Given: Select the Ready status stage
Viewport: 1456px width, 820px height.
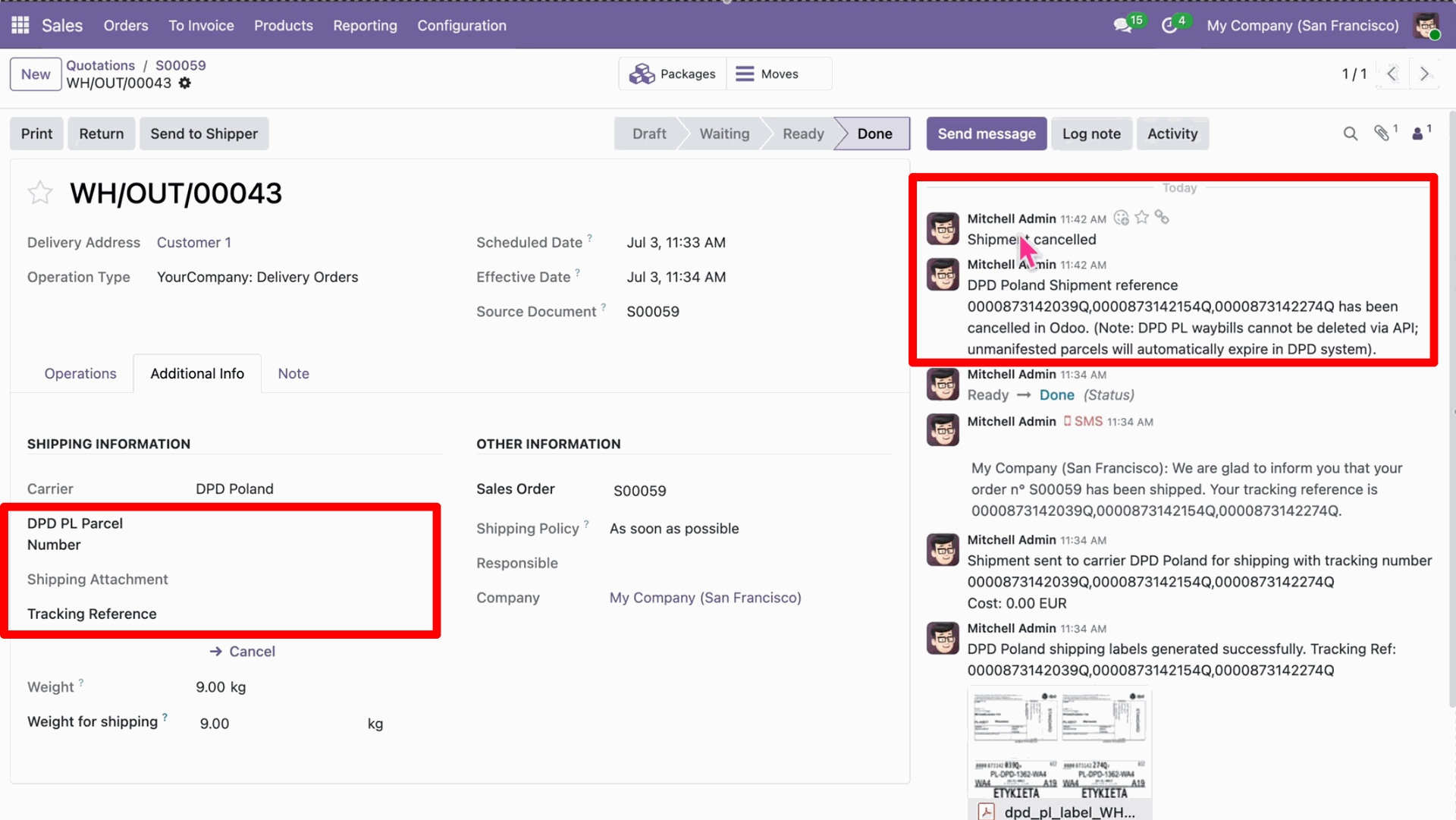Looking at the screenshot, I should 803,134.
